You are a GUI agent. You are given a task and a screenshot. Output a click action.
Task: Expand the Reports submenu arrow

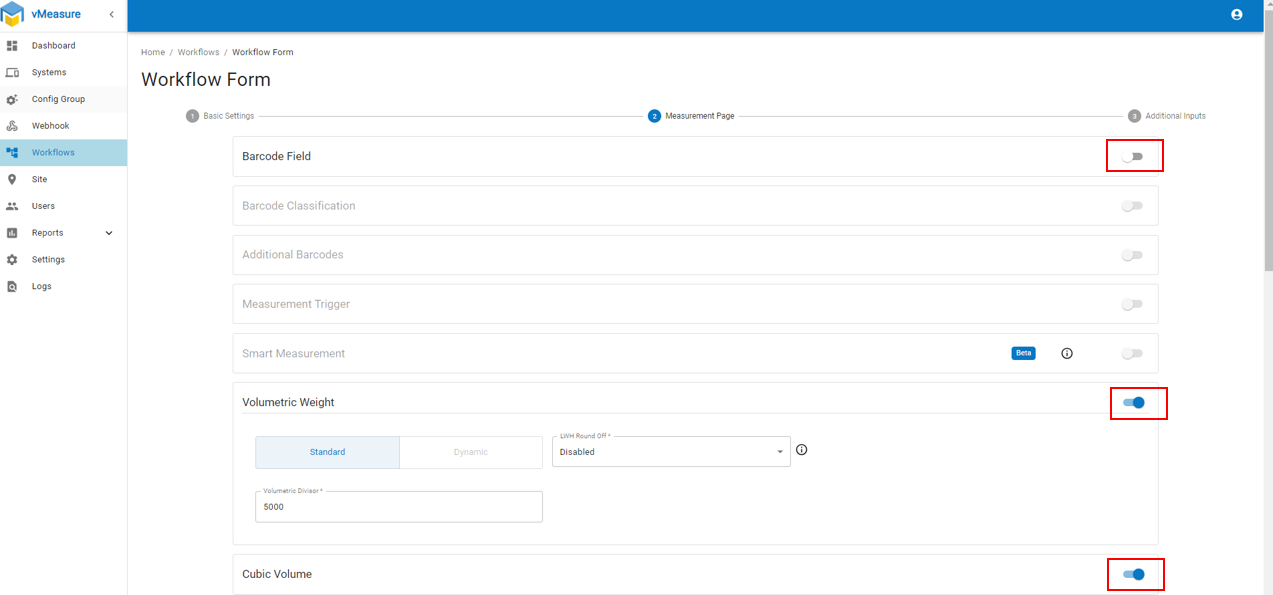(x=109, y=233)
